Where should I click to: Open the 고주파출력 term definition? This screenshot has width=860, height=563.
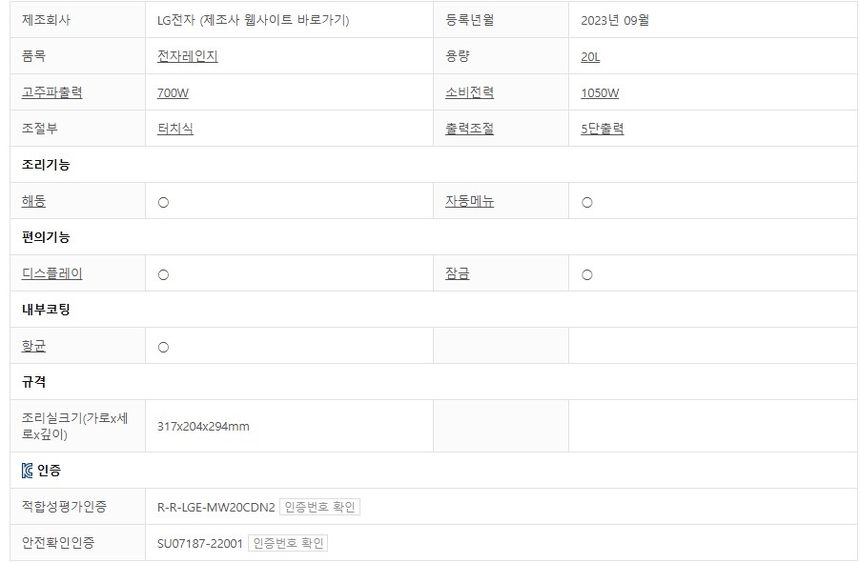tap(52, 93)
